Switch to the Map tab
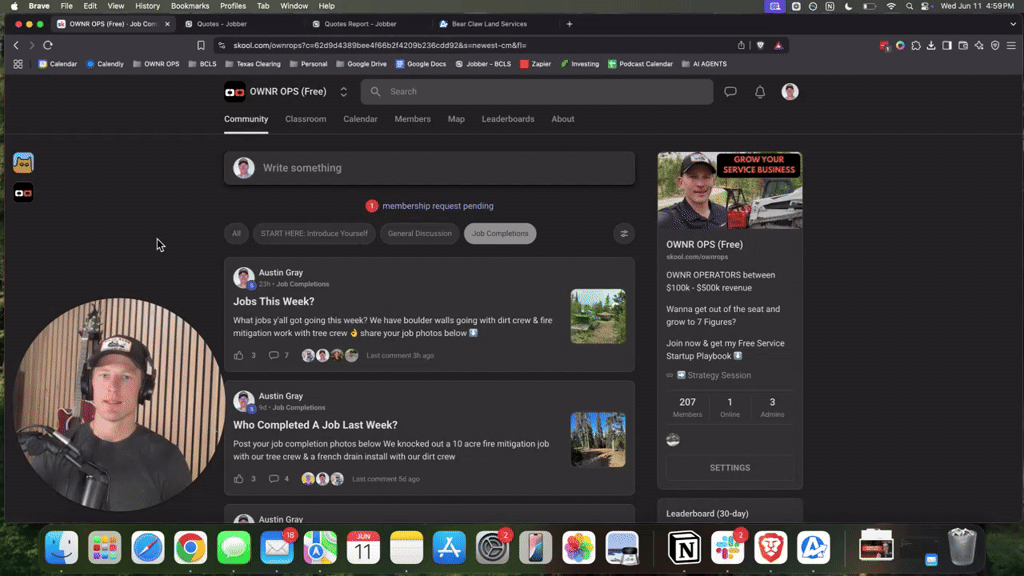 pos(456,119)
